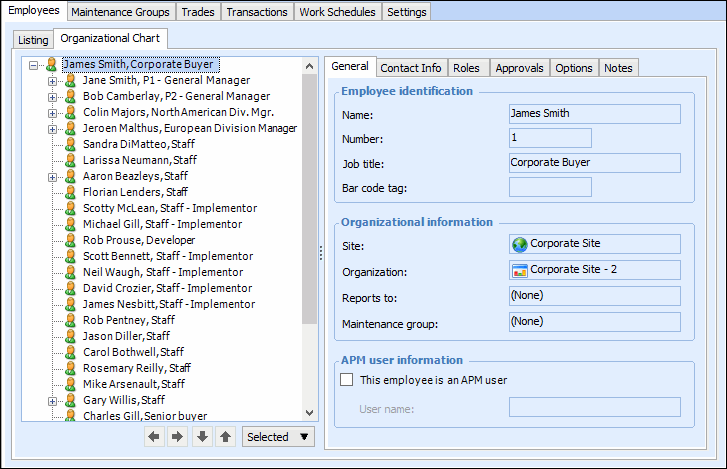Click the person icon beside Carol Bothwell

click(x=71, y=352)
